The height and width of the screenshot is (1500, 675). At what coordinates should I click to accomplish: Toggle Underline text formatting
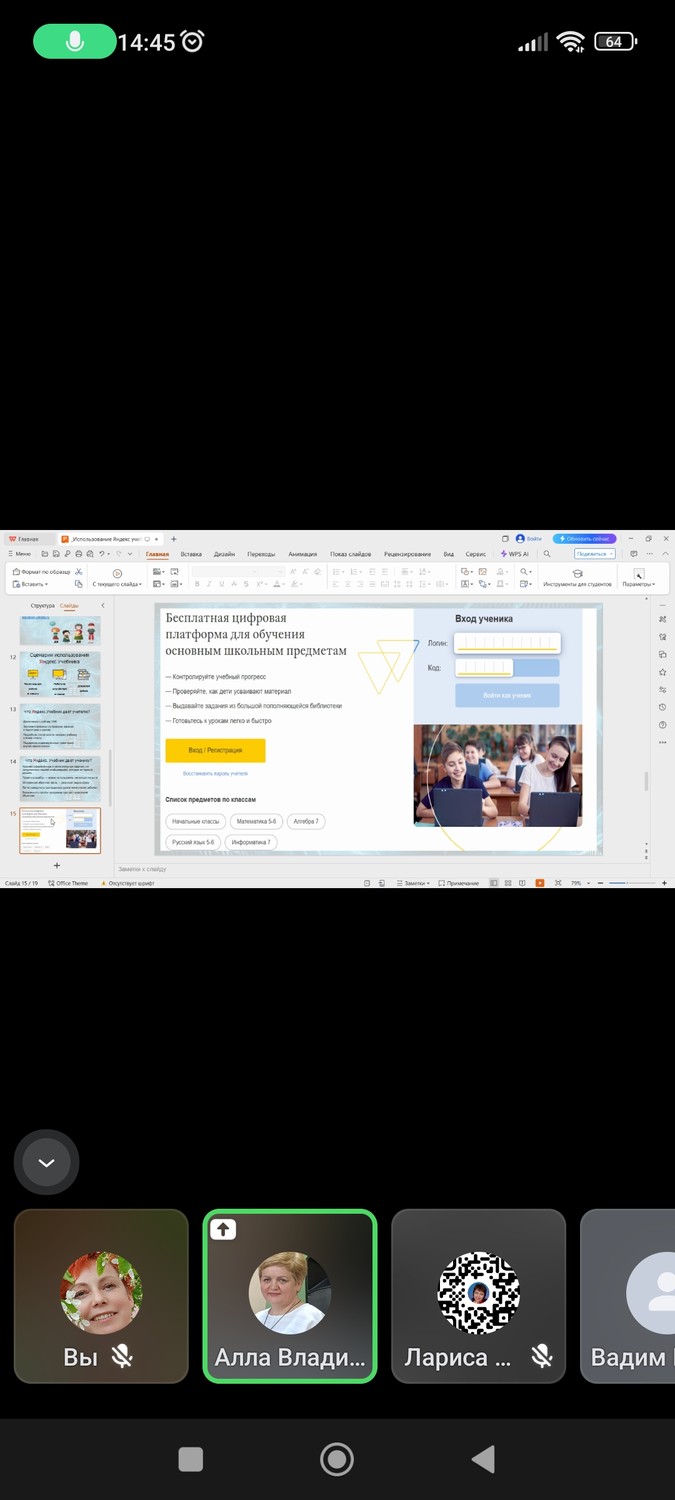click(x=221, y=584)
